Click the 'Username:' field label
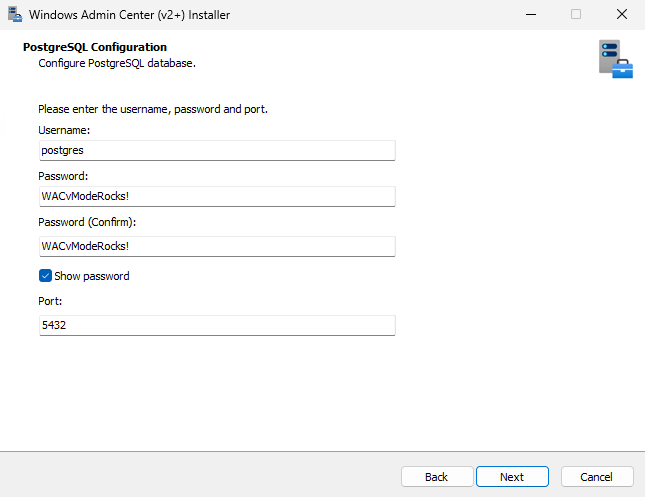 pos(65,130)
